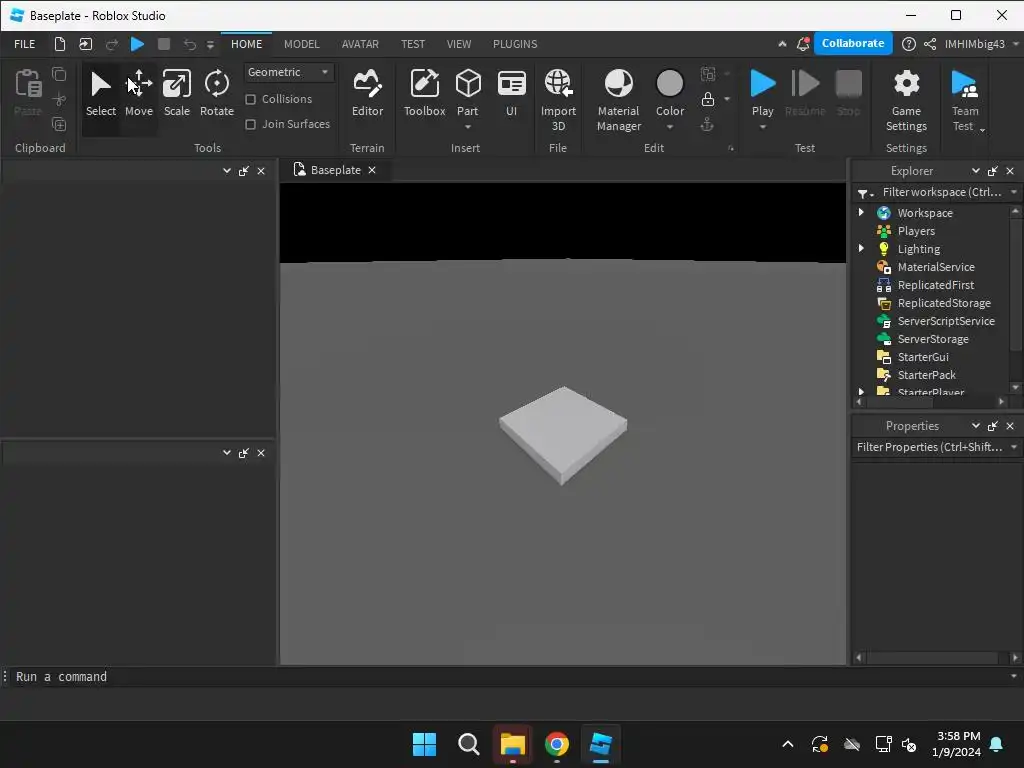This screenshot has width=1024, height=768.
Task: Open the Toolbox panel
Action: 424,95
